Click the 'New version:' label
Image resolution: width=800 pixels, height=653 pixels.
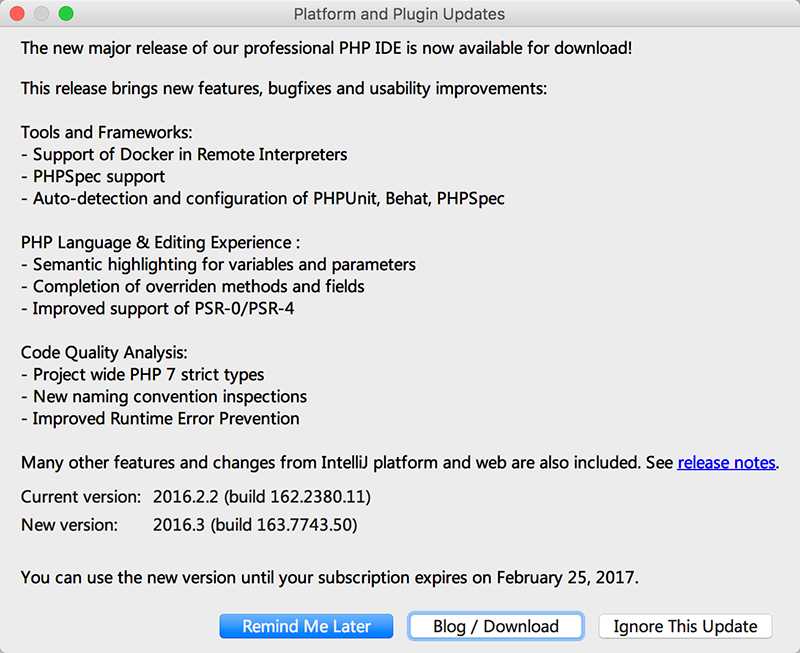pos(69,525)
